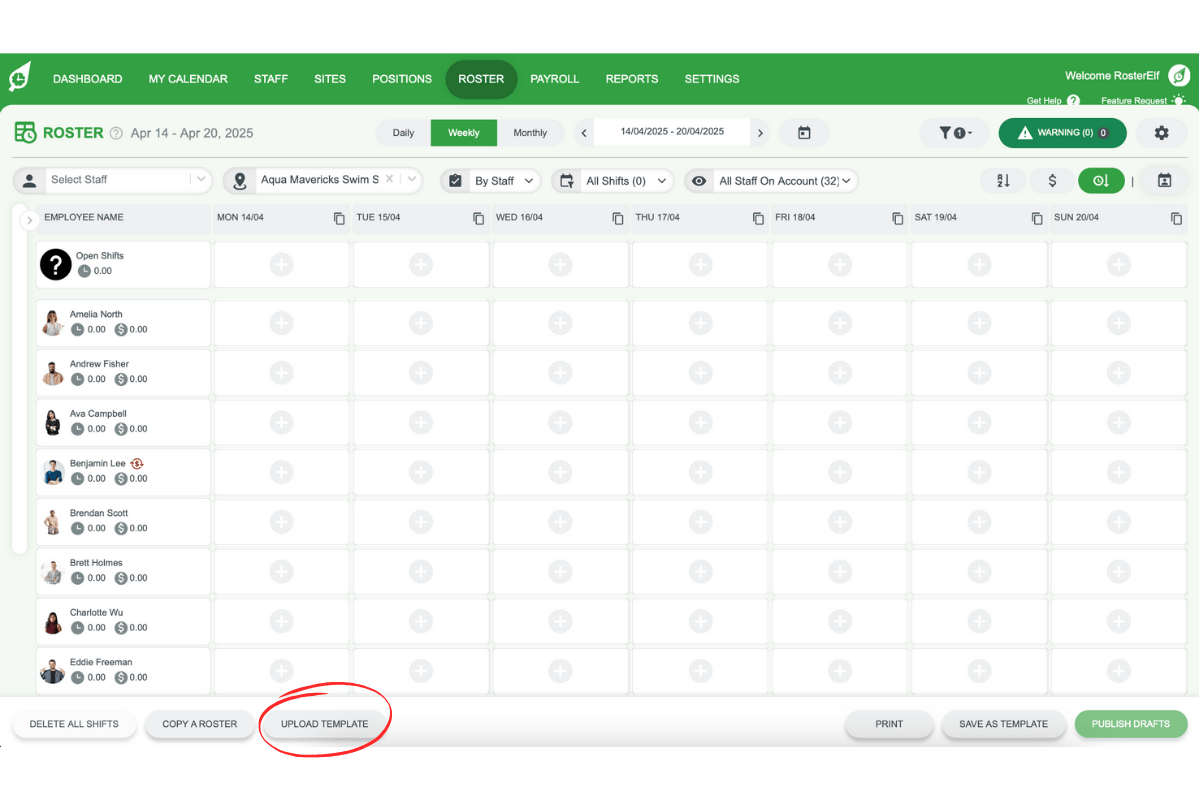Click the RosterElf leaf logo

(20, 76)
